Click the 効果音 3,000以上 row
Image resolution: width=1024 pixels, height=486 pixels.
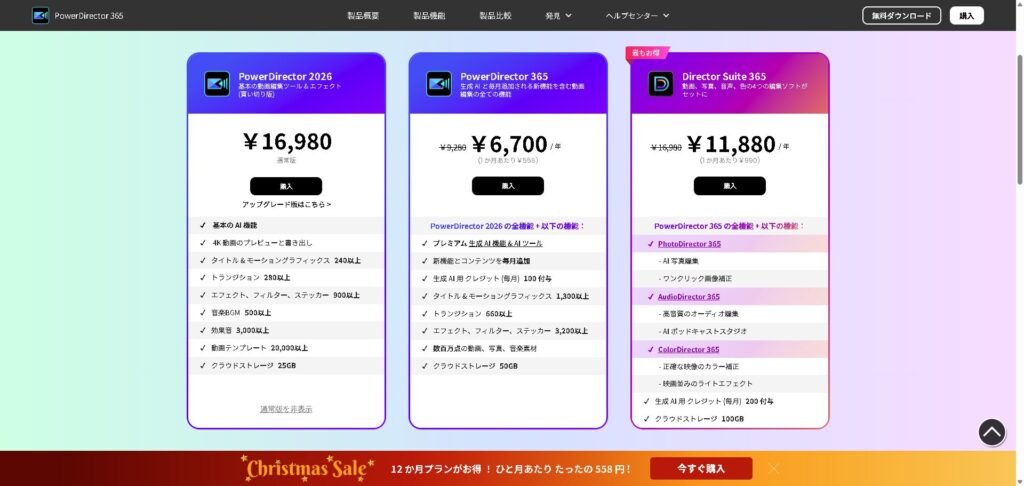click(286, 331)
